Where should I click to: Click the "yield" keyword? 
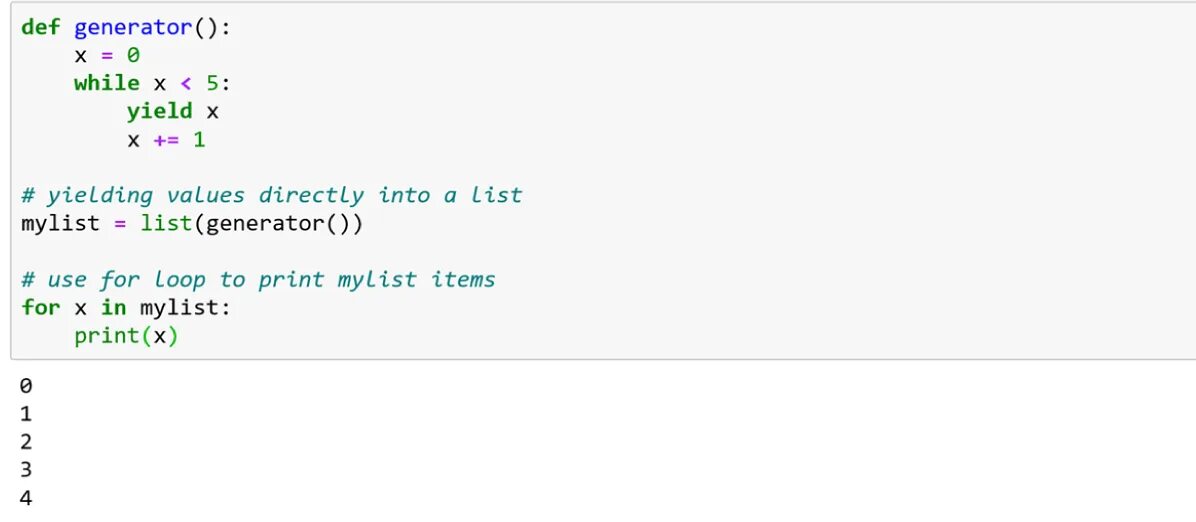(x=159, y=111)
